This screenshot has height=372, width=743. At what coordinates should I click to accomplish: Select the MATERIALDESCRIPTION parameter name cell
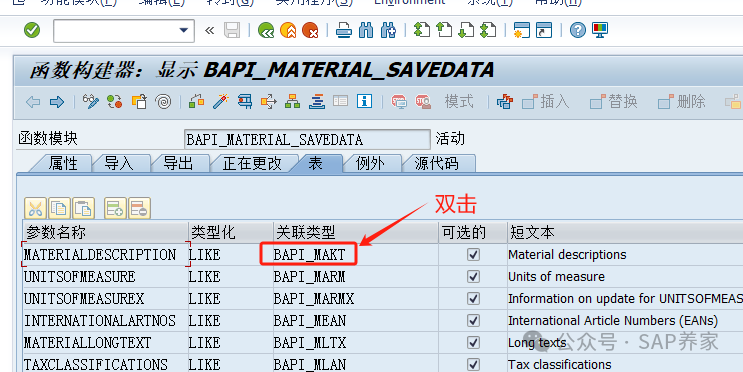tap(106, 254)
